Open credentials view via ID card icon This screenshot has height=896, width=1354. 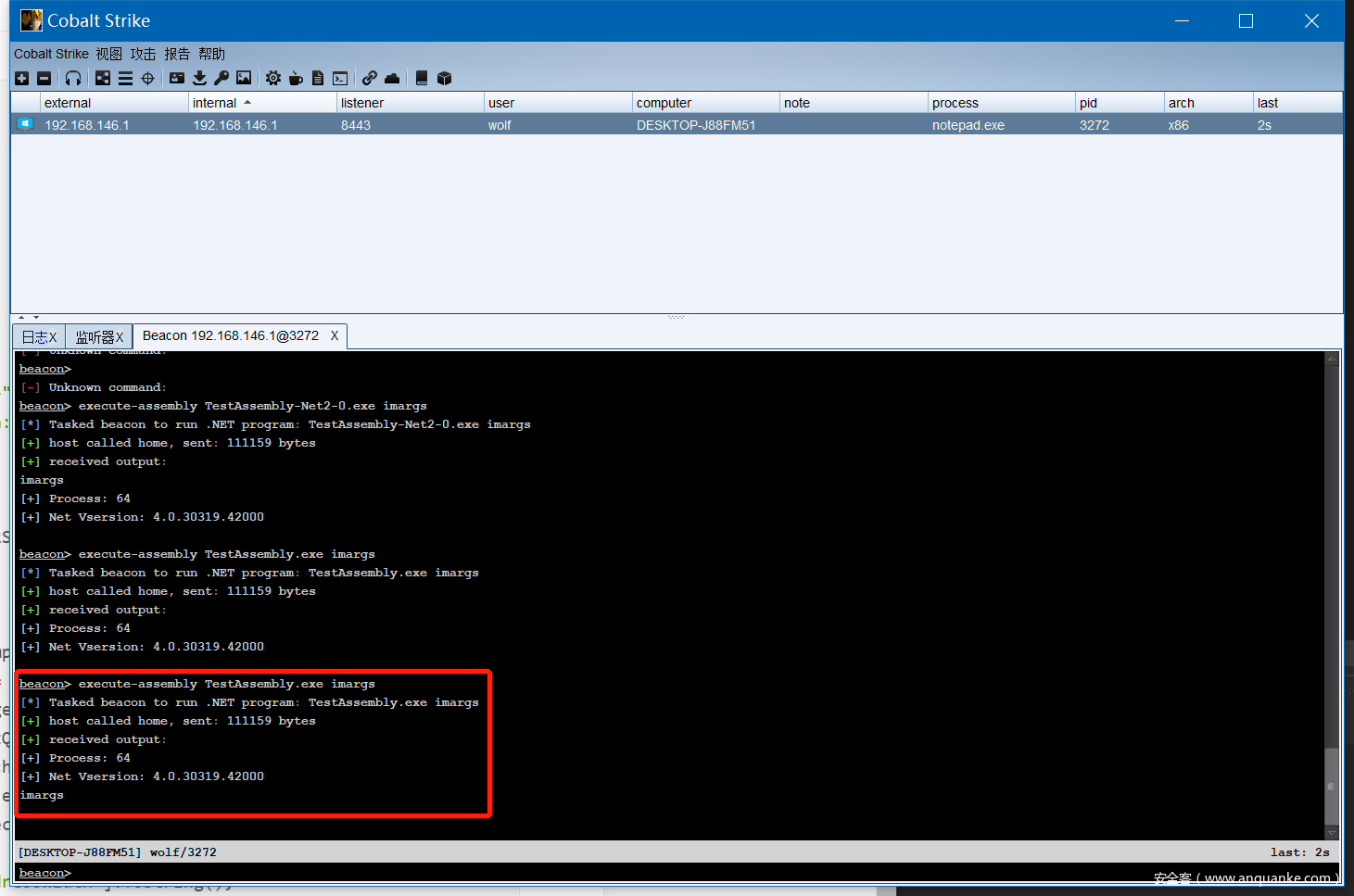tap(177, 79)
